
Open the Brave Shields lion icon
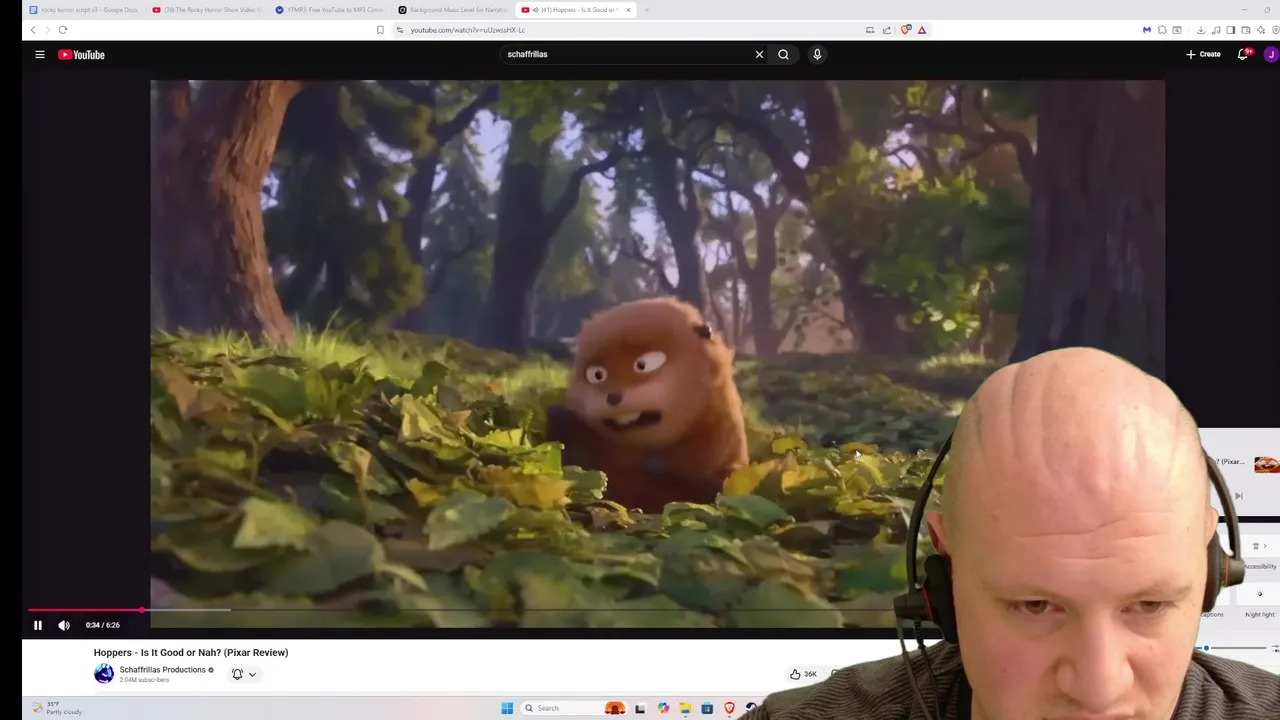(x=906, y=30)
